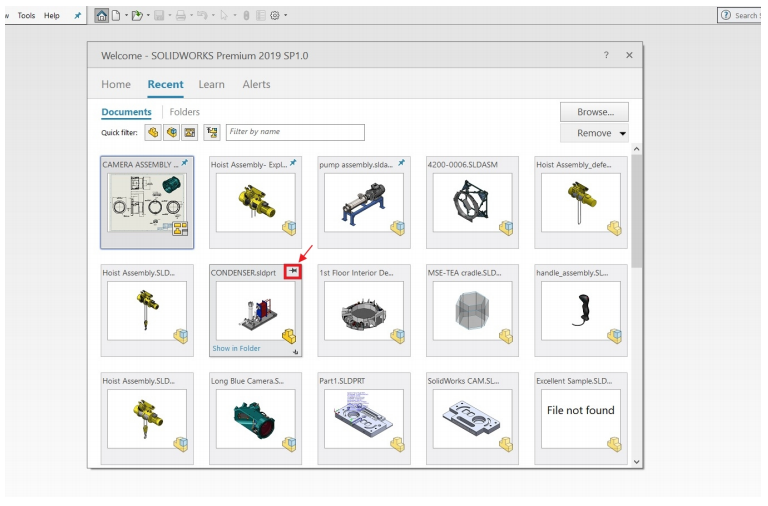The image size is (768, 506).
Task: Click the vertical scrollbar thumb
Action: (636, 211)
